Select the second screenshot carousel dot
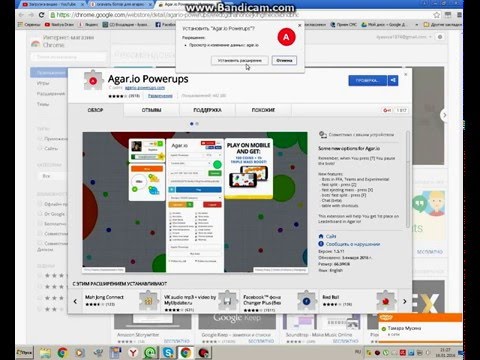480x360 pixels. (197, 124)
